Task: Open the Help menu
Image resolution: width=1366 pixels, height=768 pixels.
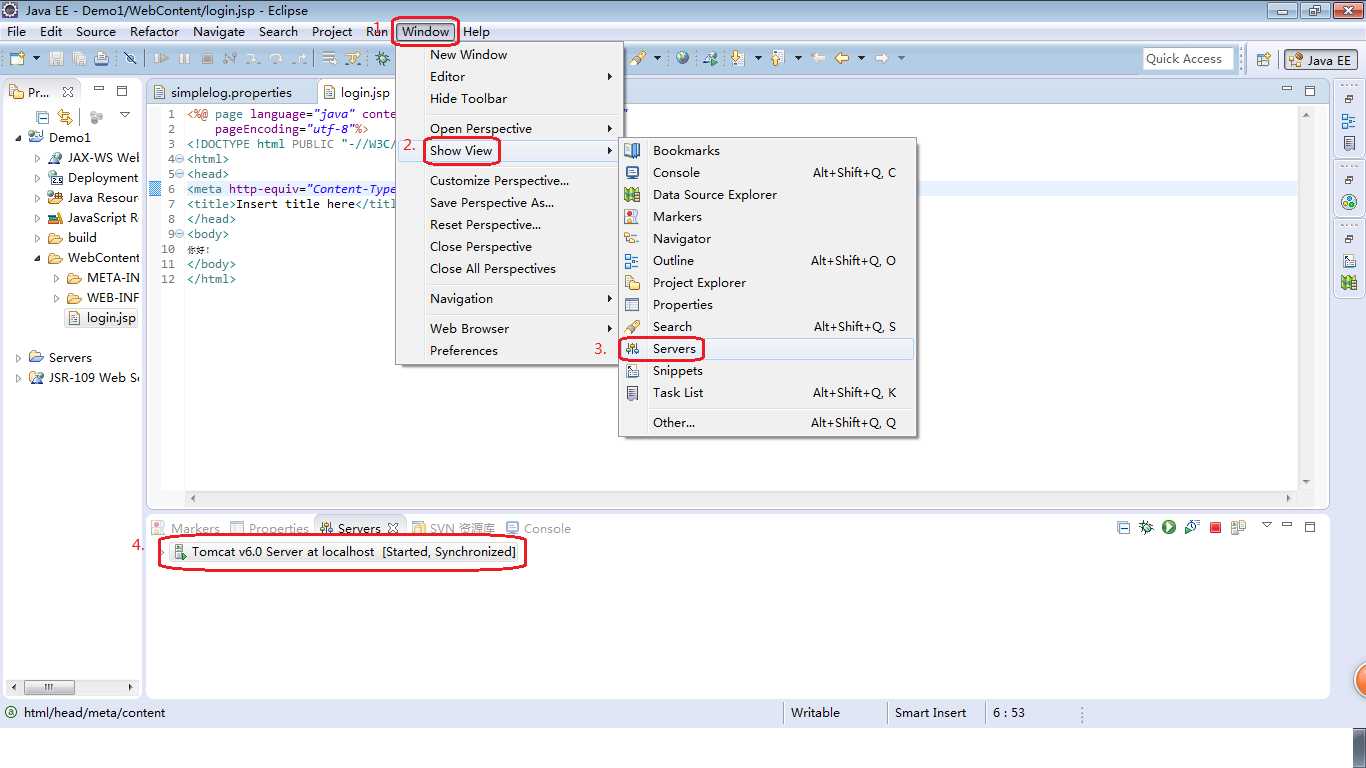Action: click(476, 31)
